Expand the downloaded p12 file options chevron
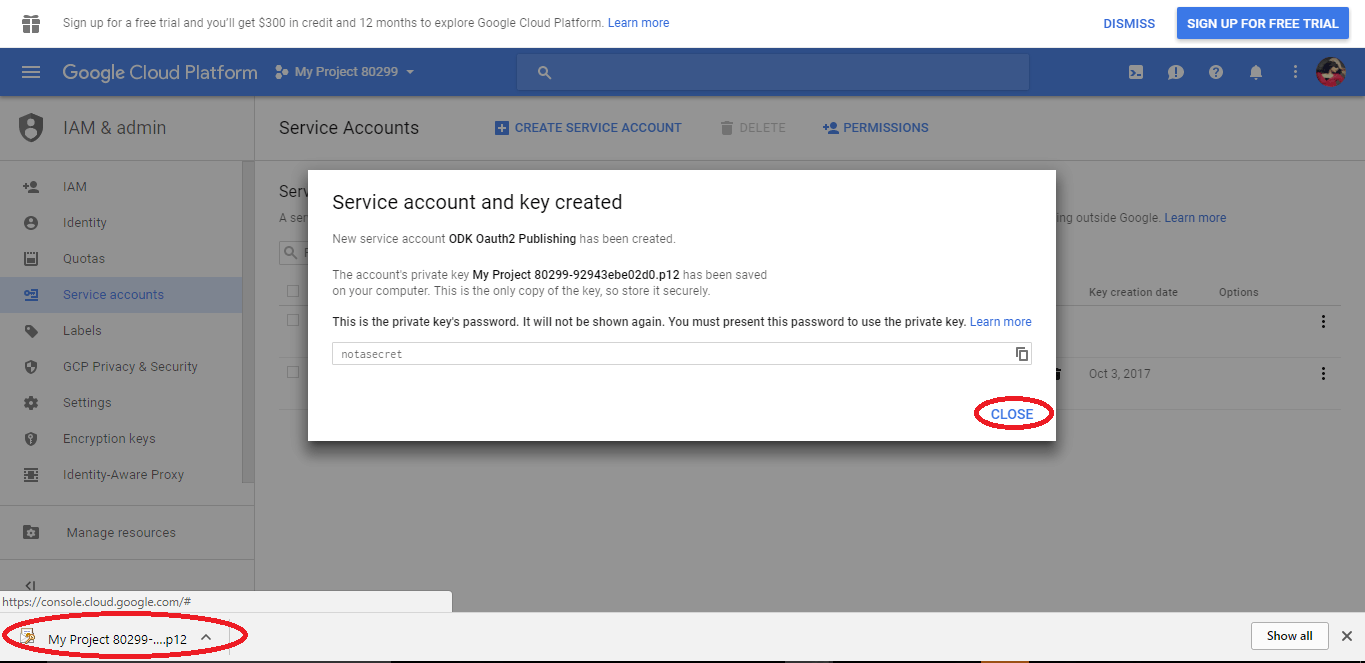 click(205, 638)
